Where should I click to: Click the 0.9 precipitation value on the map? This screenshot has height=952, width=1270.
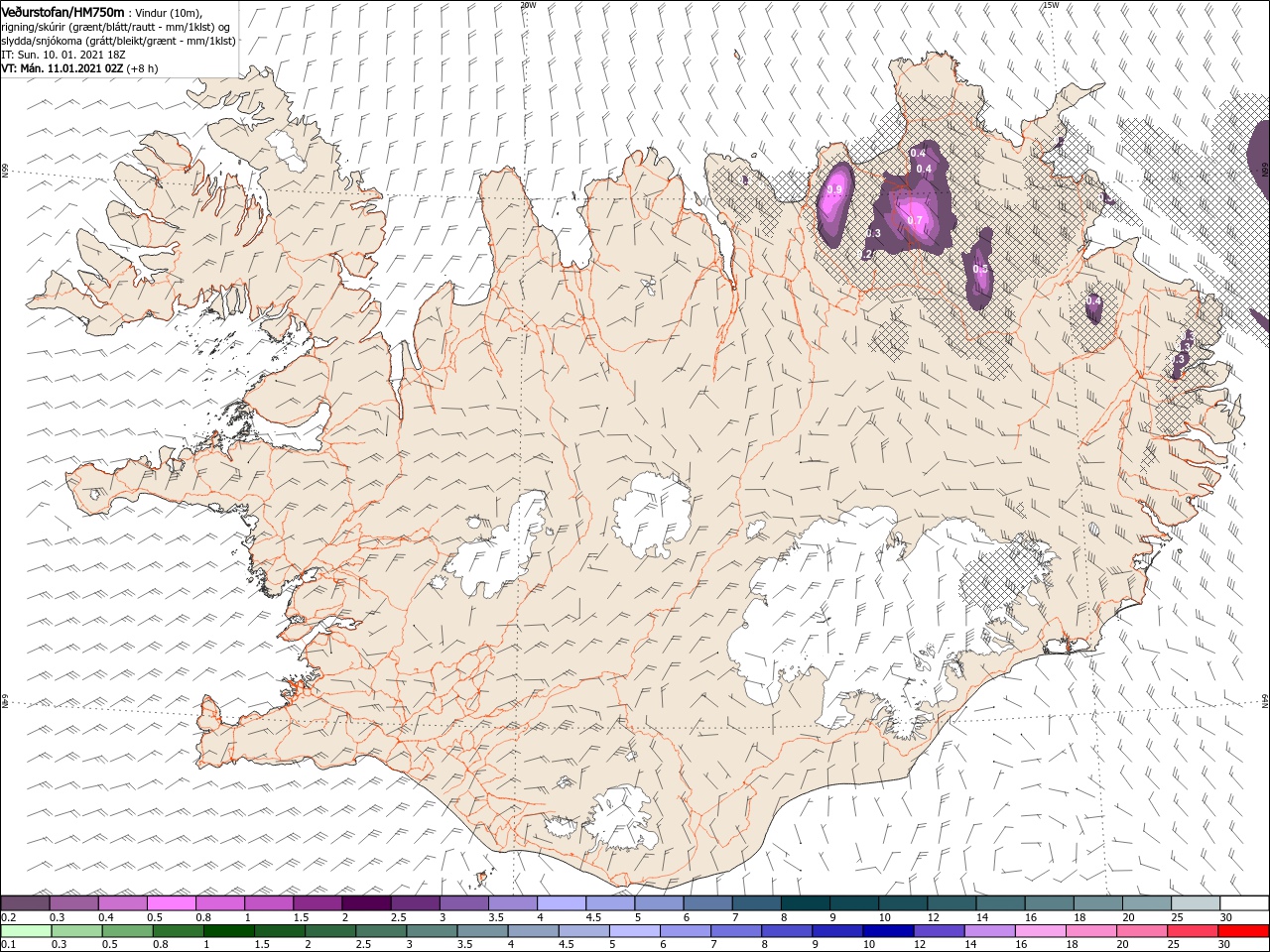[834, 189]
